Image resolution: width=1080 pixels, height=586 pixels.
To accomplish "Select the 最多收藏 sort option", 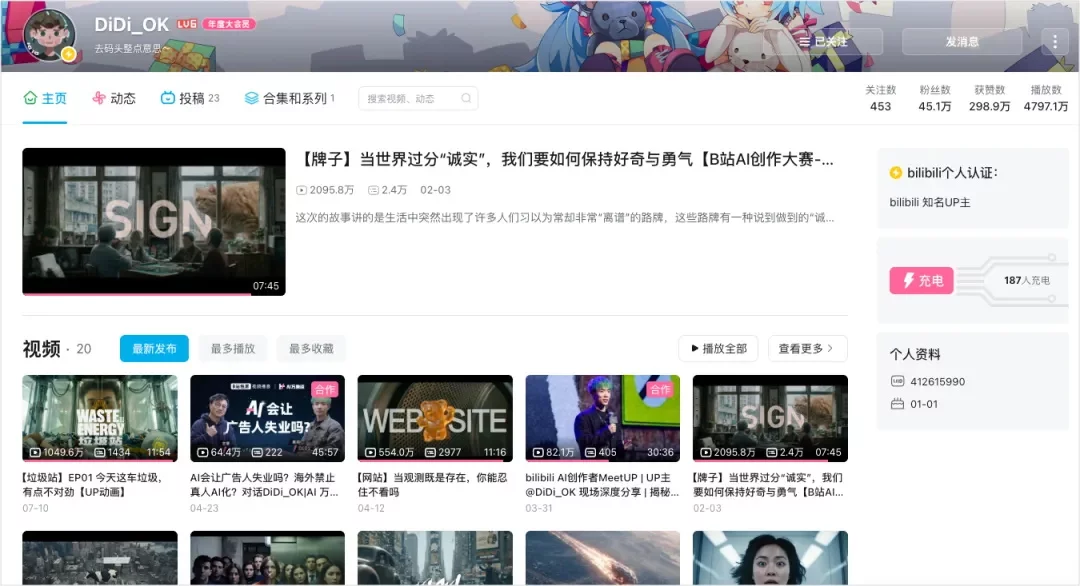I will 311,348.
